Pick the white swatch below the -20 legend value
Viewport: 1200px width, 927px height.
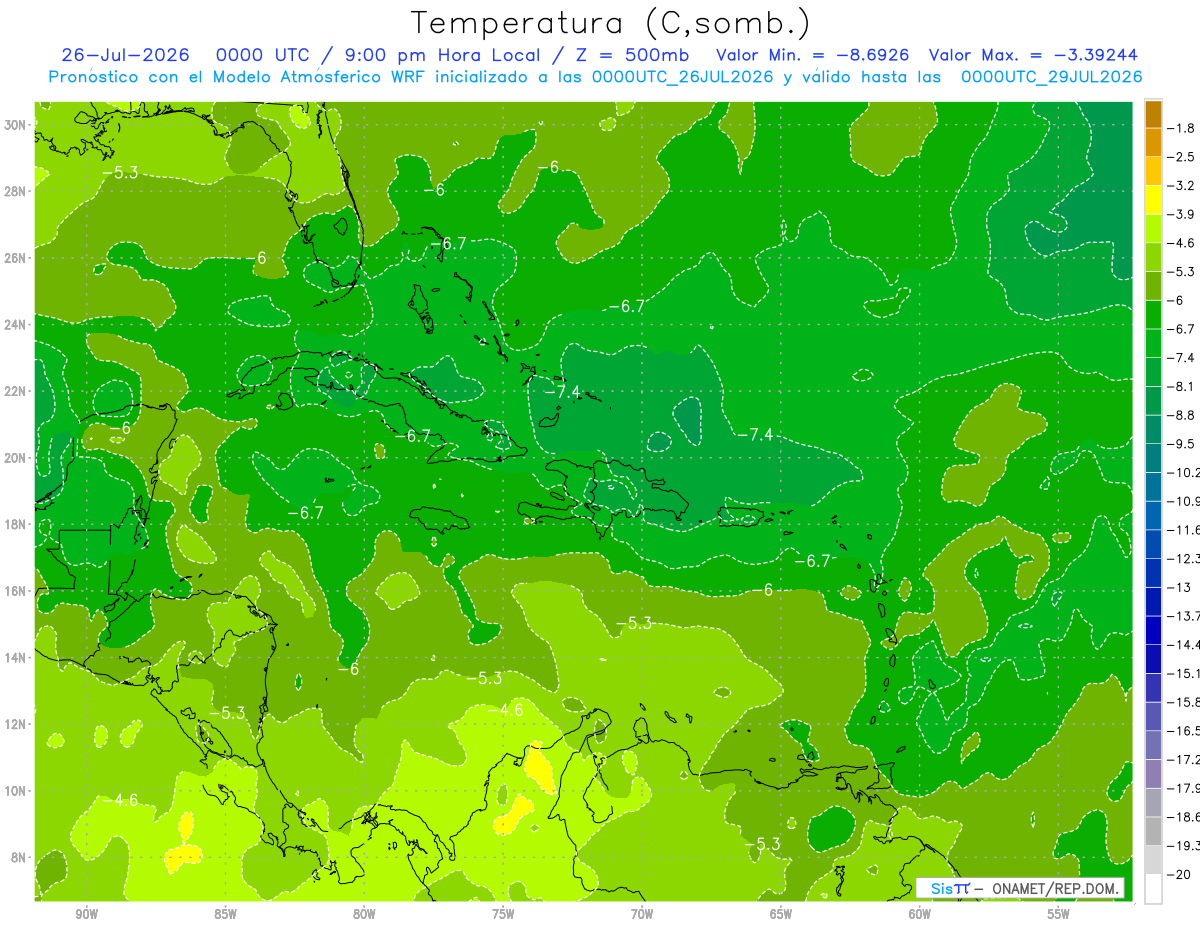(1153, 888)
